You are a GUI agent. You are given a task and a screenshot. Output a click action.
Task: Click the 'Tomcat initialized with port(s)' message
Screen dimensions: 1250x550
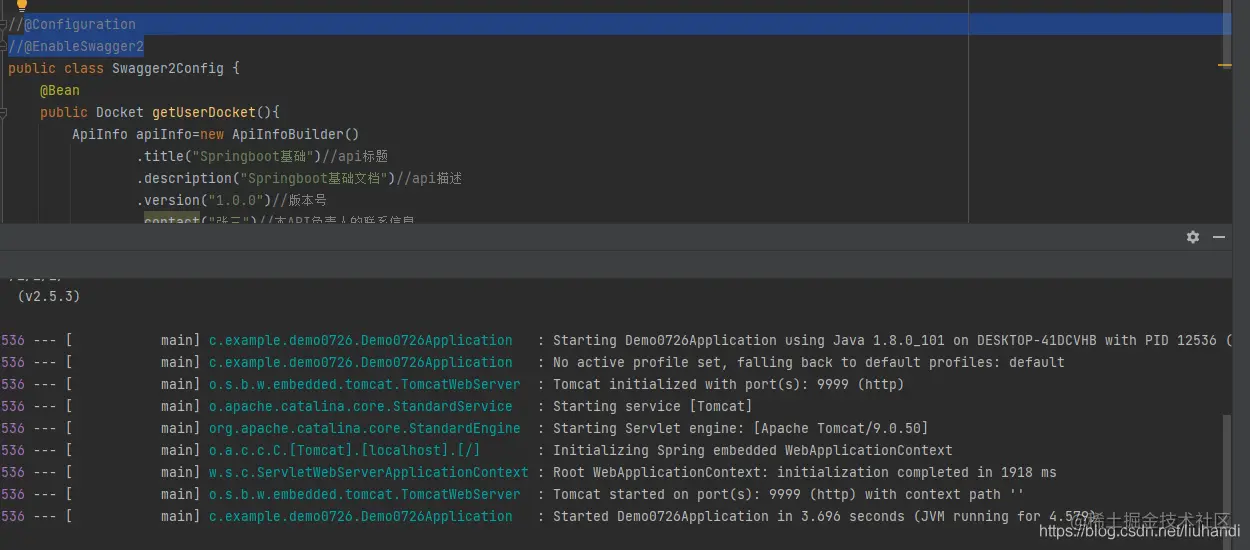[x=728, y=384]
